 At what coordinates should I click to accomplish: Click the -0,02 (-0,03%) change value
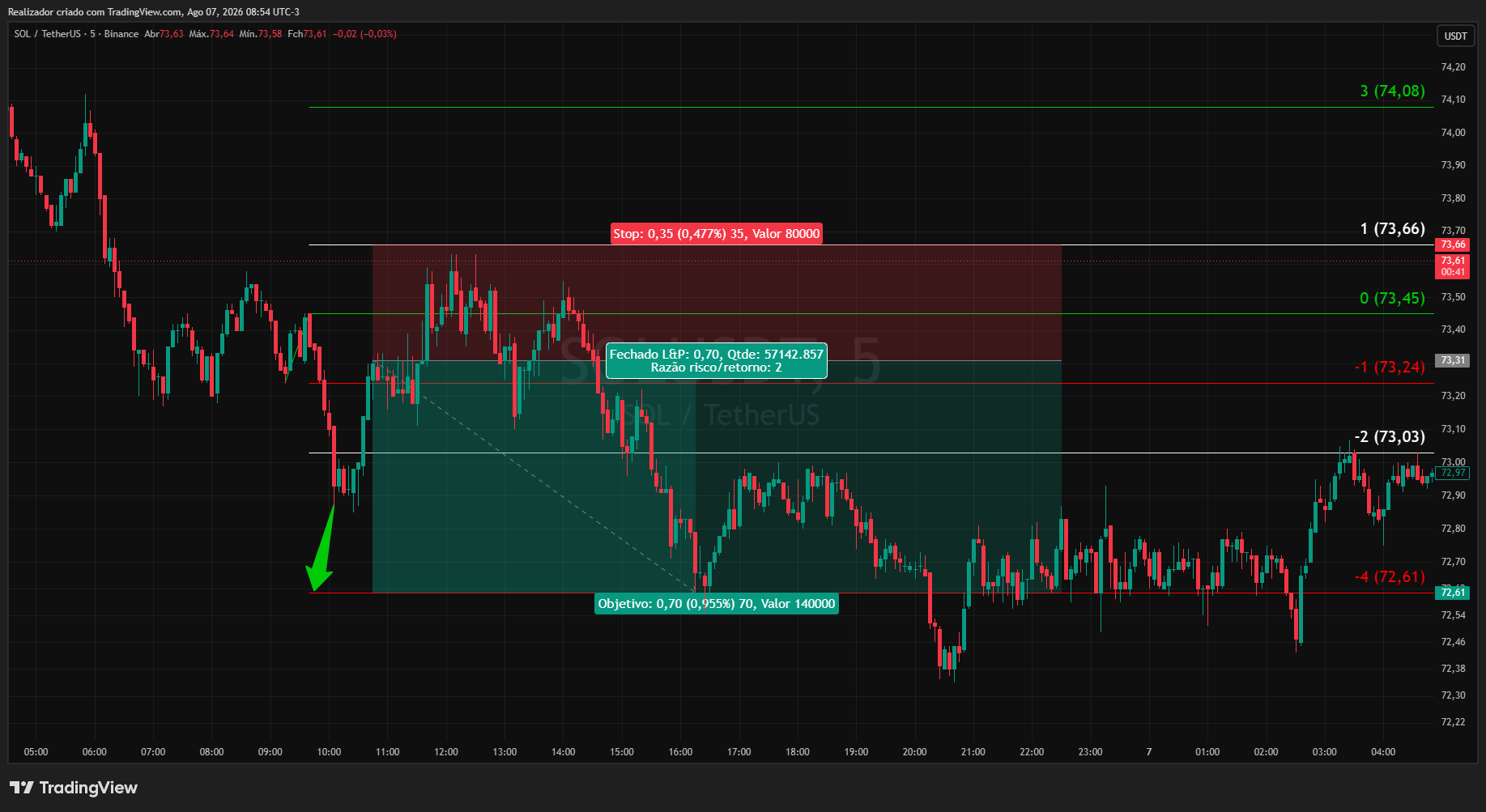(365, 34)
